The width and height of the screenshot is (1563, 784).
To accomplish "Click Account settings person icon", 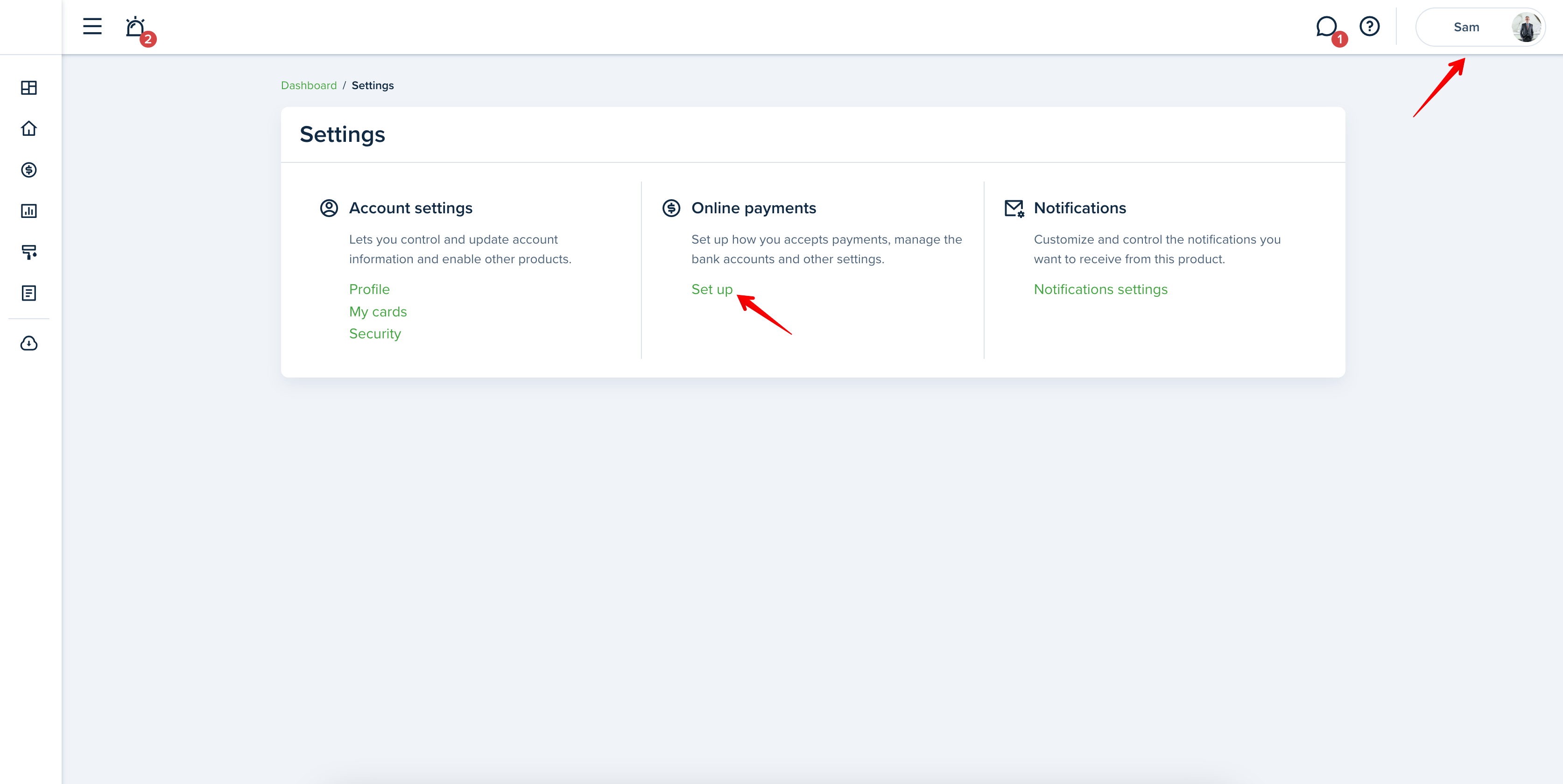I will tap(329, 208).
